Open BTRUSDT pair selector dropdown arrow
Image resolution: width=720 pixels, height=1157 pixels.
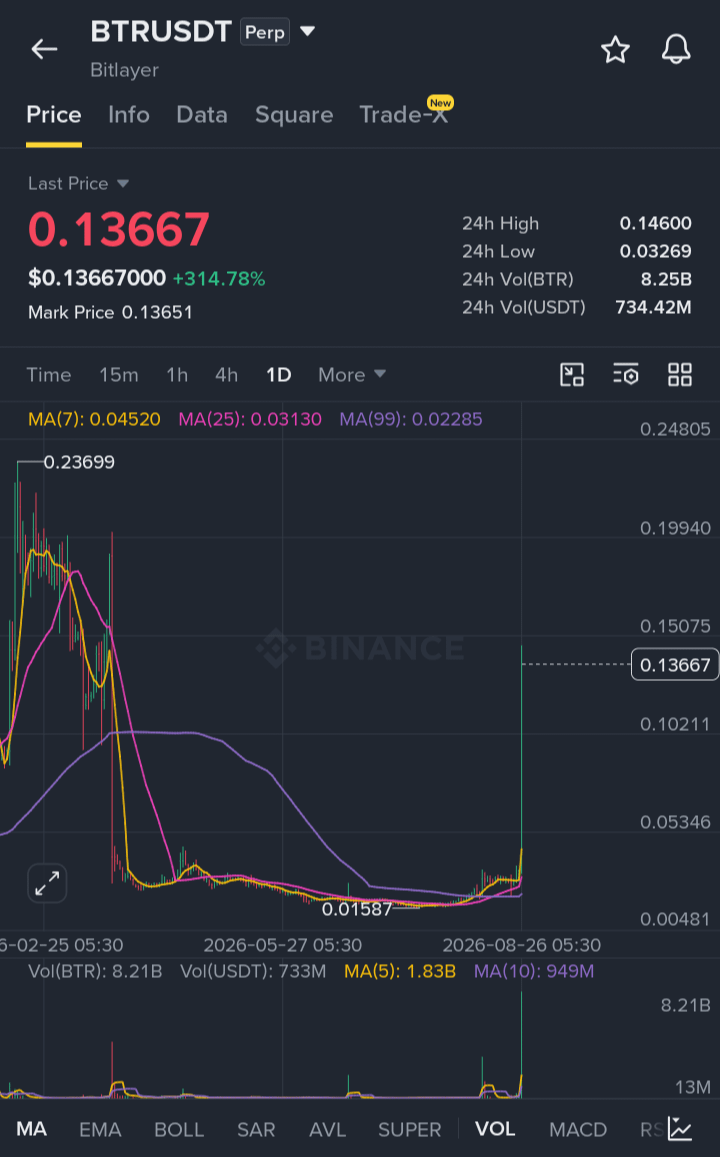coord(308,31)
